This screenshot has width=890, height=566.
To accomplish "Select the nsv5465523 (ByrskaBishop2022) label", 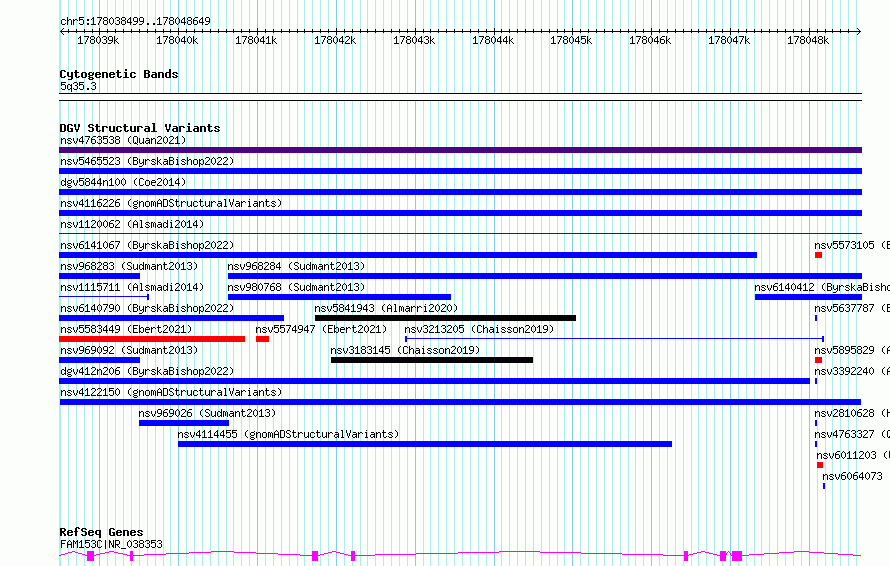I will click(x=147, y=161).
